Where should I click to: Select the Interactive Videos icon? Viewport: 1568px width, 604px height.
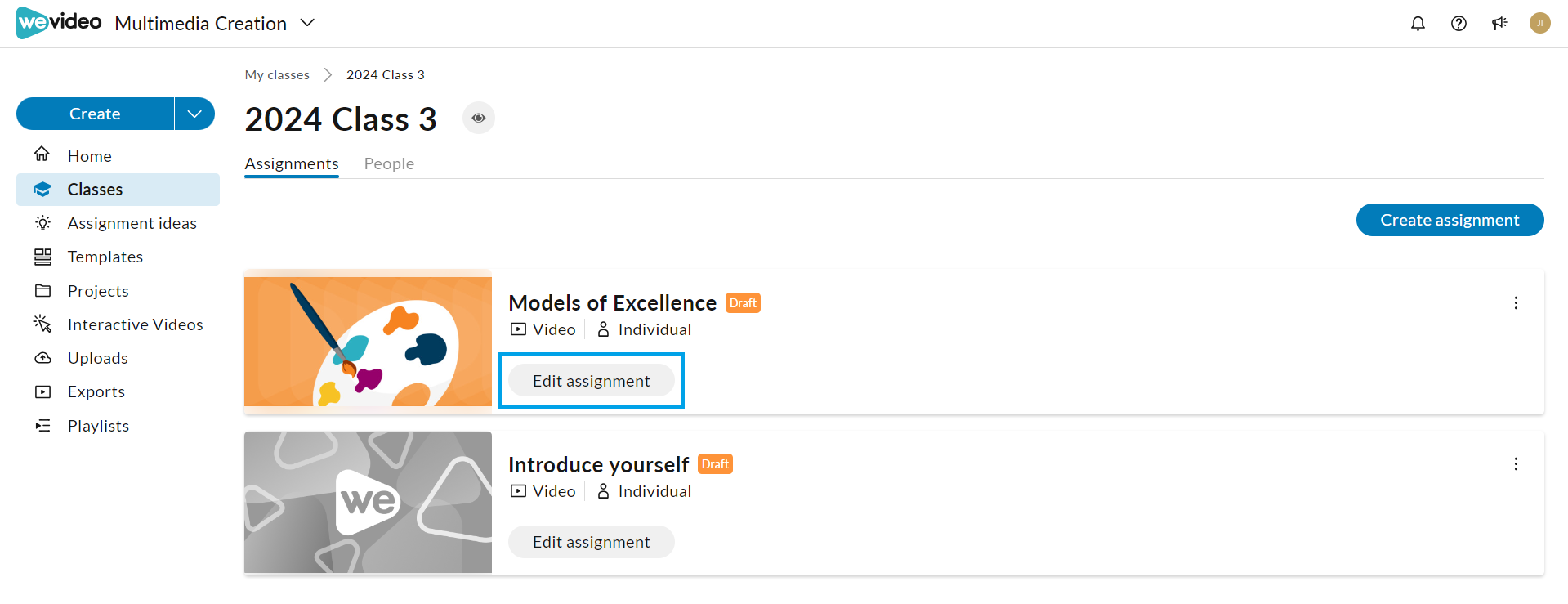pos(42,324)
